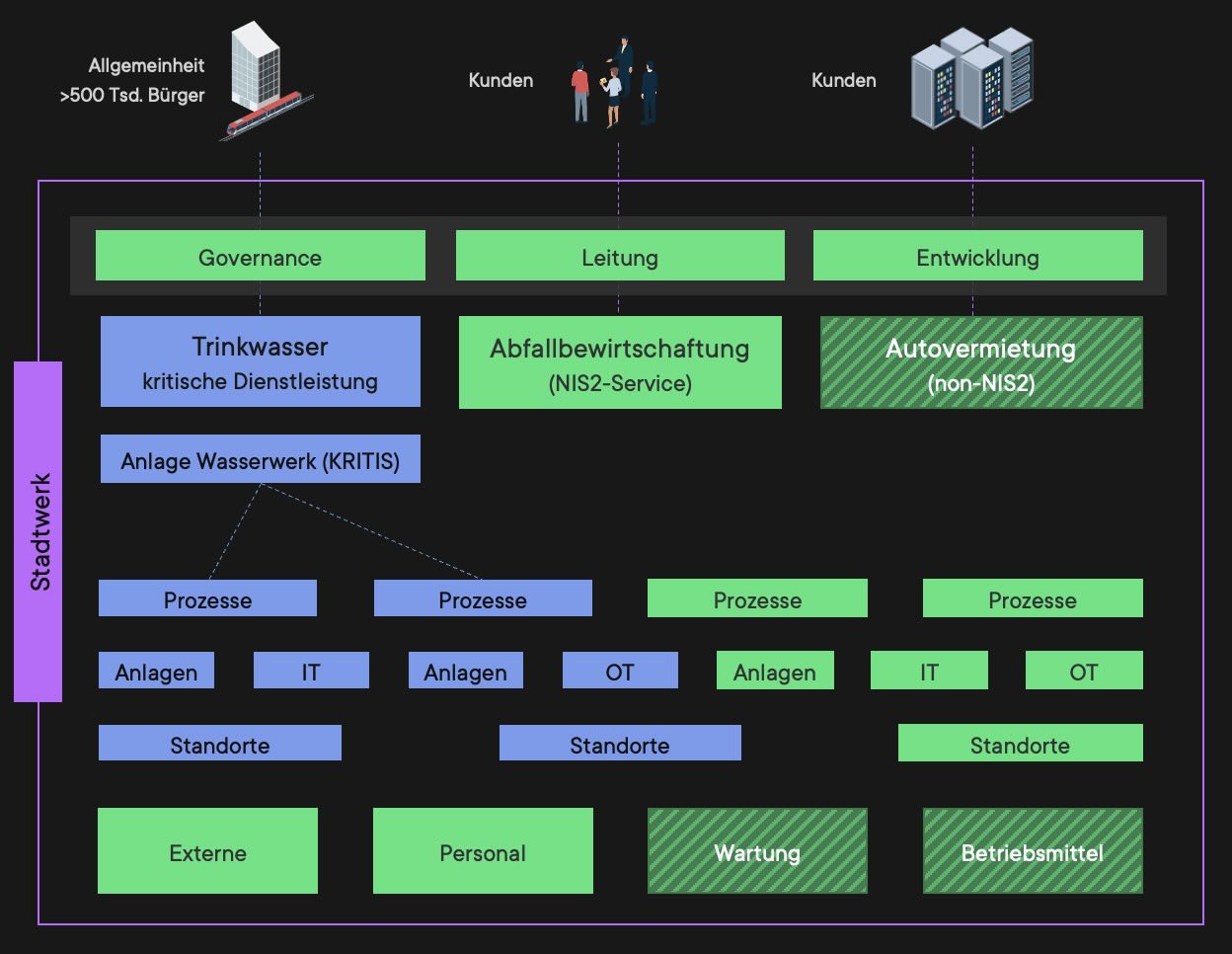
Task: Select the Governance box
Action: tap(260, 257)
